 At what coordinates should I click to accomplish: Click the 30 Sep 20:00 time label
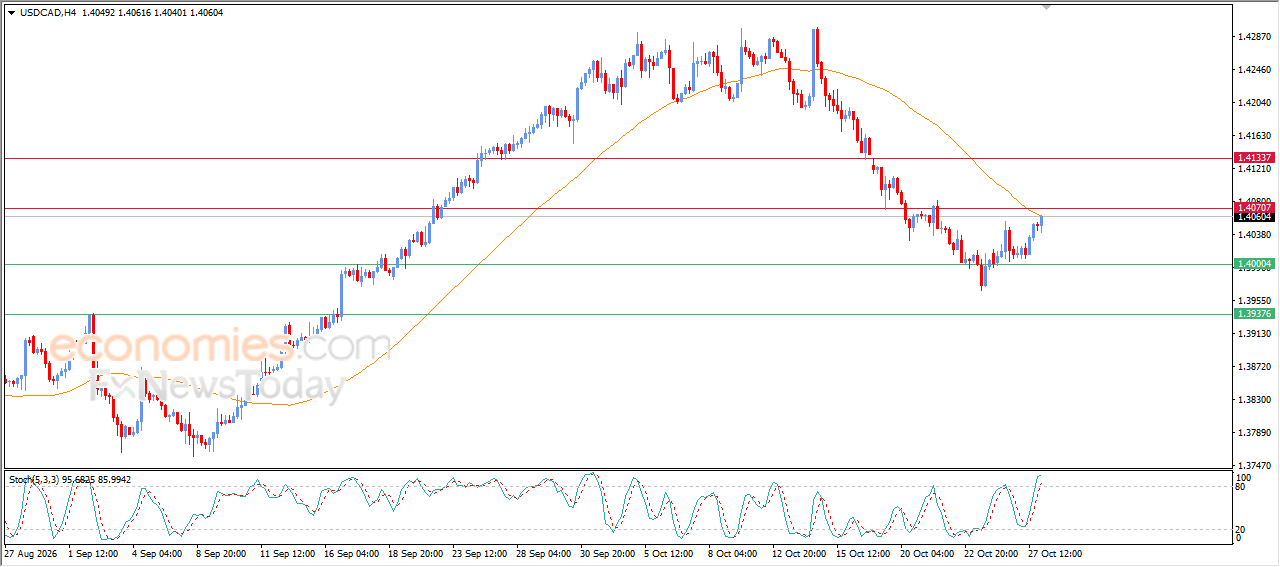pos(608,553)
